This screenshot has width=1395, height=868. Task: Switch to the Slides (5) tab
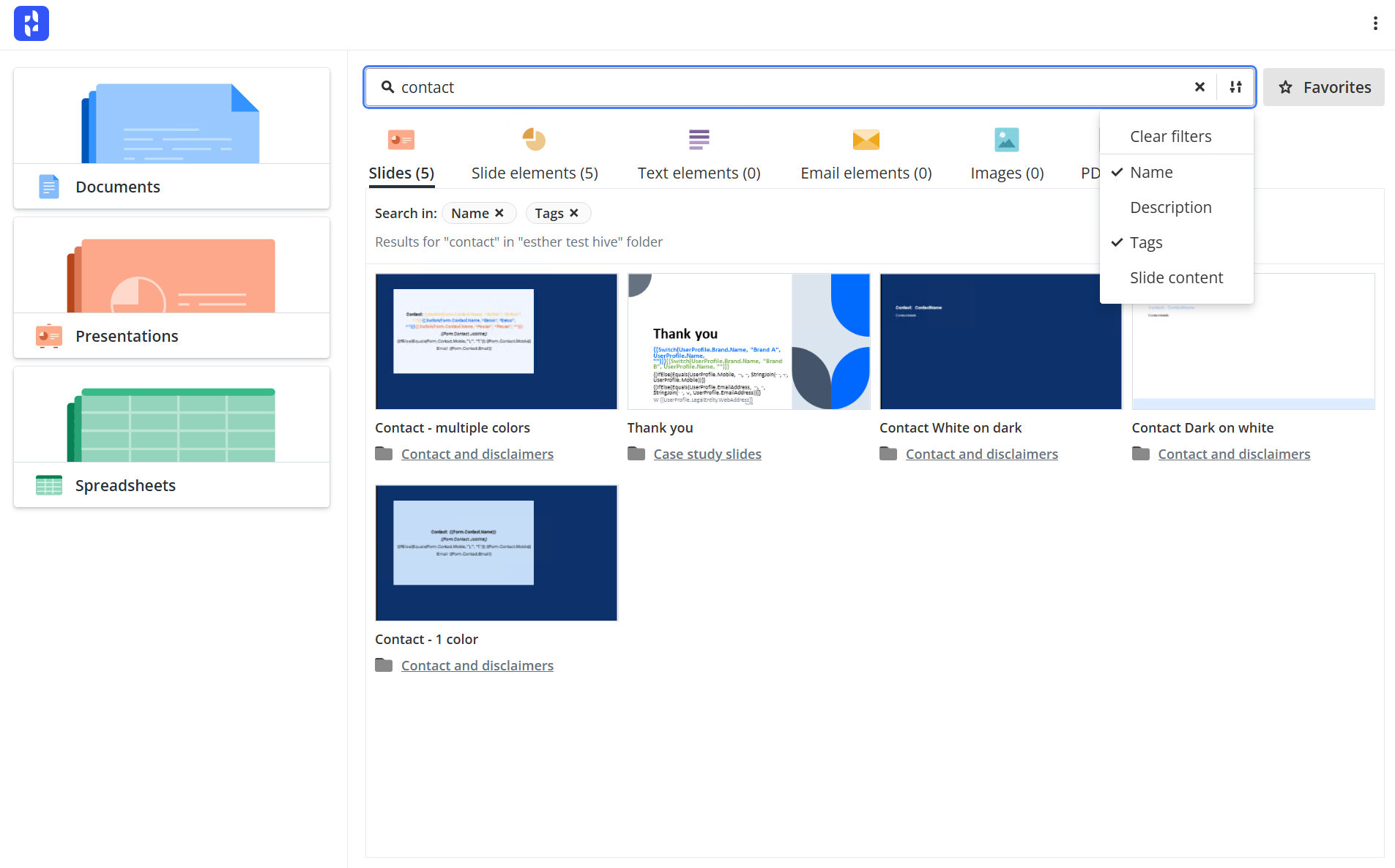point(401,173)
